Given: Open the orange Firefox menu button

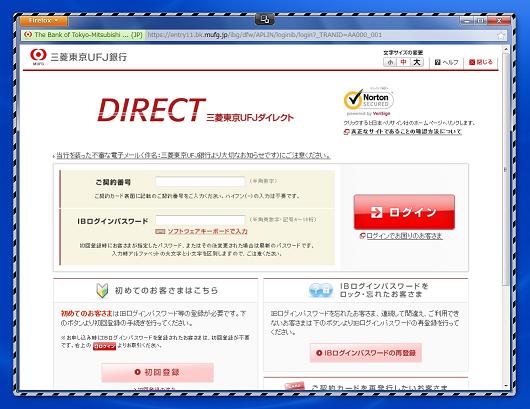Looking at the screenshot, I should click(44, 21).
